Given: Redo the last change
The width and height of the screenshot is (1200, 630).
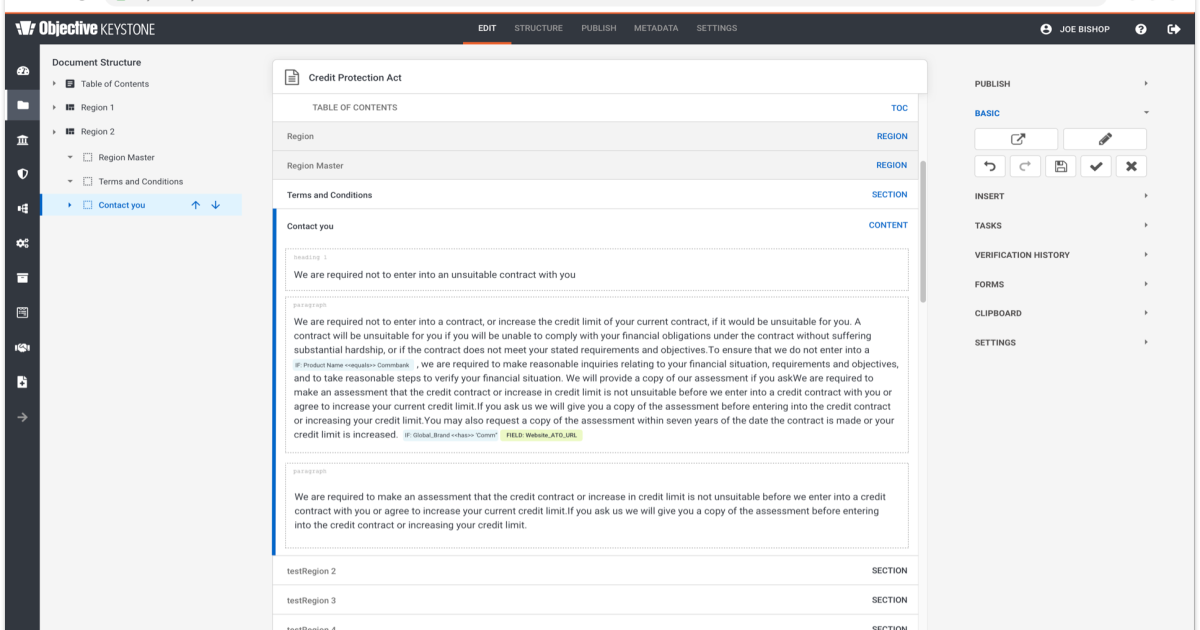Looking at the screenshot, I should (x=1025, y=166).
